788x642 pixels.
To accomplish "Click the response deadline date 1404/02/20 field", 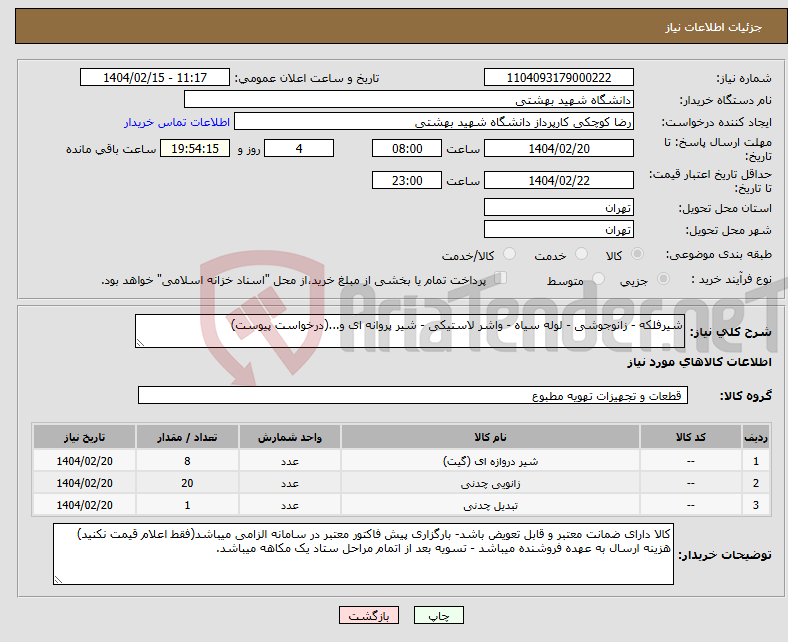I will [x=559, y=148].
